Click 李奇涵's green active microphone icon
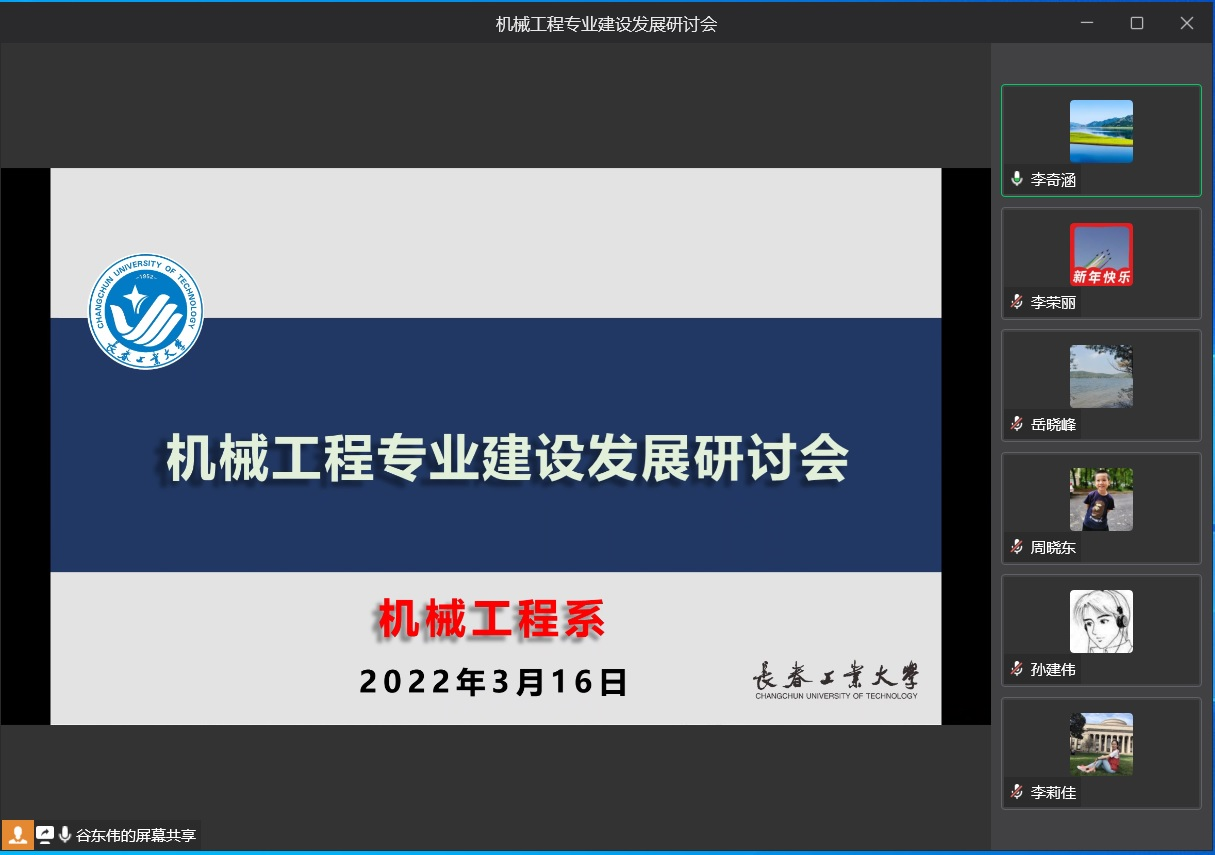Viewport: 1215px width, 855px height. coord(1017,180)
